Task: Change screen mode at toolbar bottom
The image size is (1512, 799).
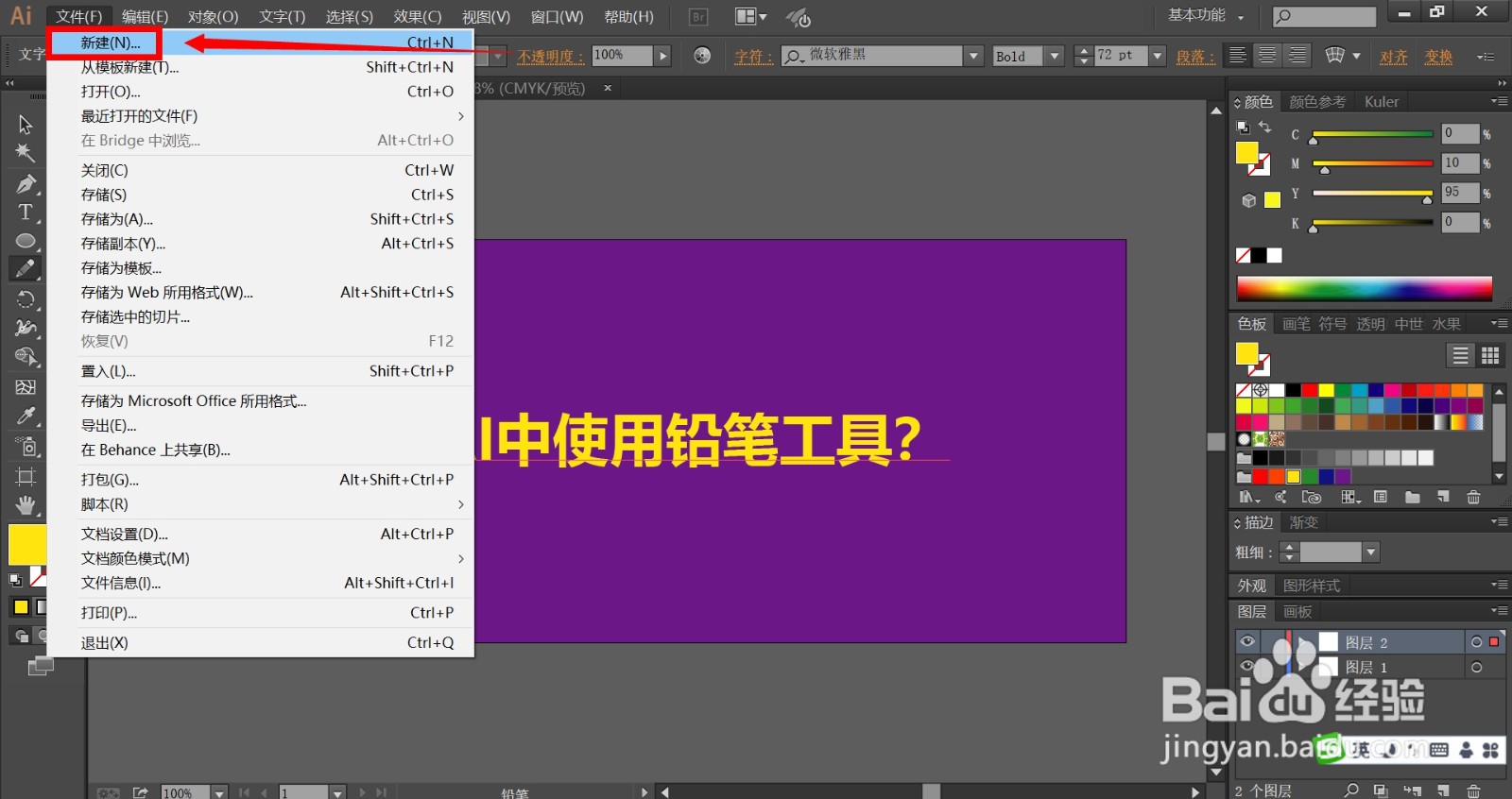Action: [x=40, y=667]
